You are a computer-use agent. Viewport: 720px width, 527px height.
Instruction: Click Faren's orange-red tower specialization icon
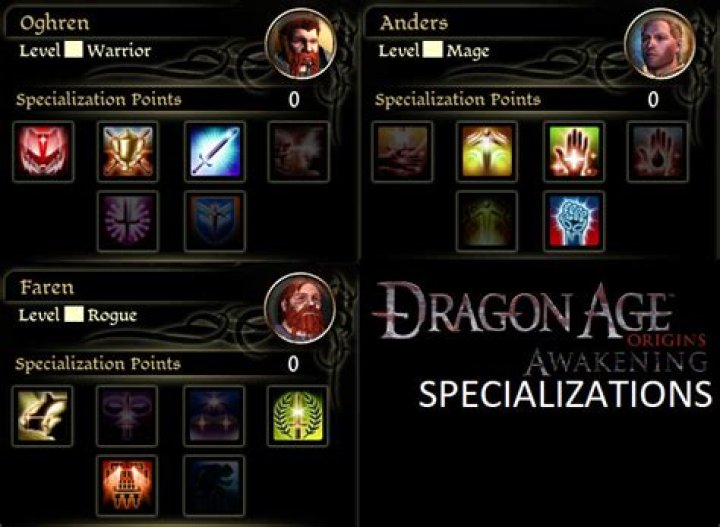(127, 486)
